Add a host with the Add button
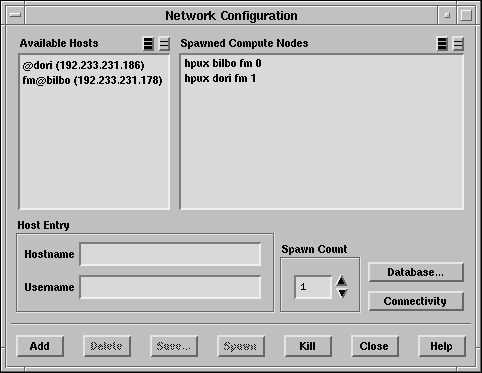The image size is (482, 373). [x=40, y=346]
